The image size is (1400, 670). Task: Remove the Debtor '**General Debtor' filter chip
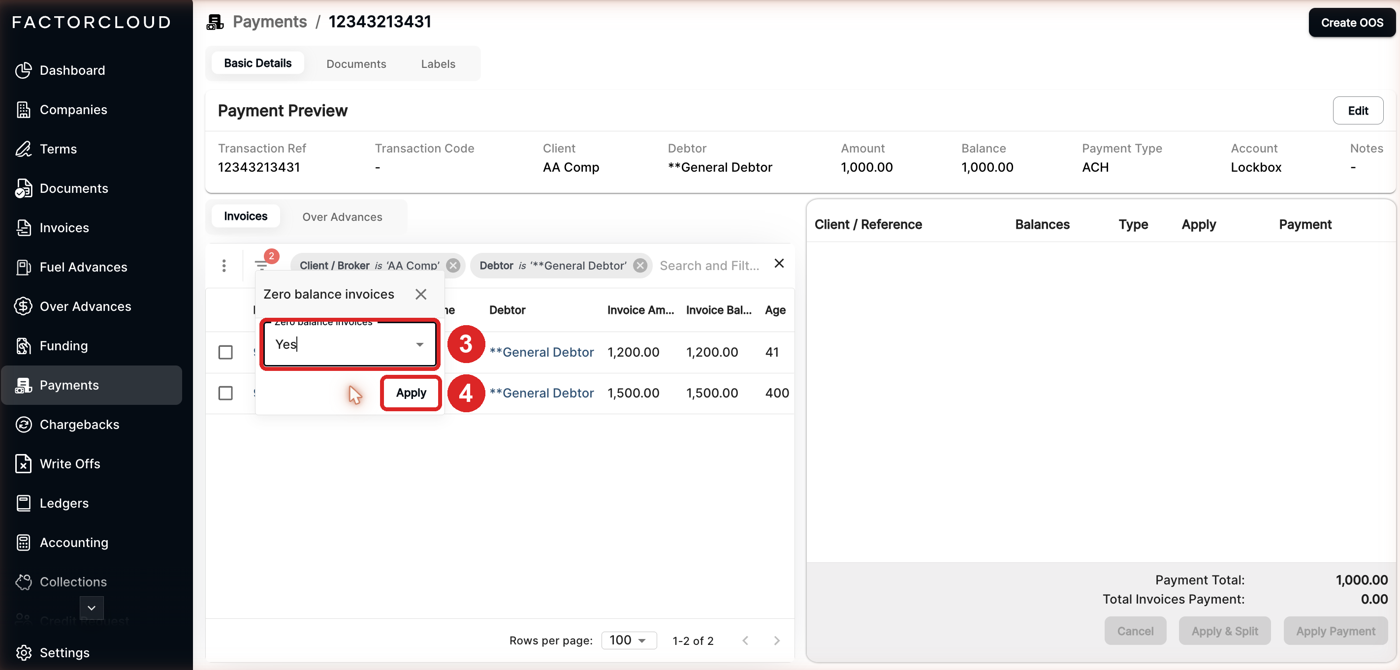pyautogui.click(x=640, y=266)
